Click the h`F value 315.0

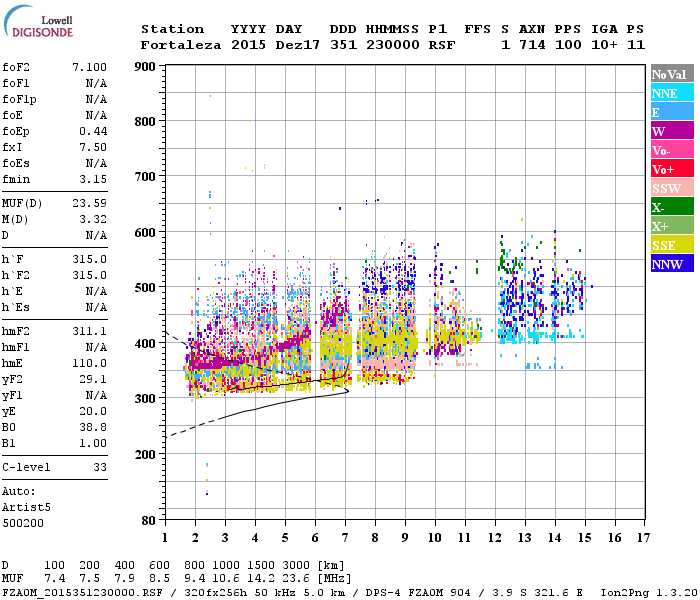(x=89, y=259)
